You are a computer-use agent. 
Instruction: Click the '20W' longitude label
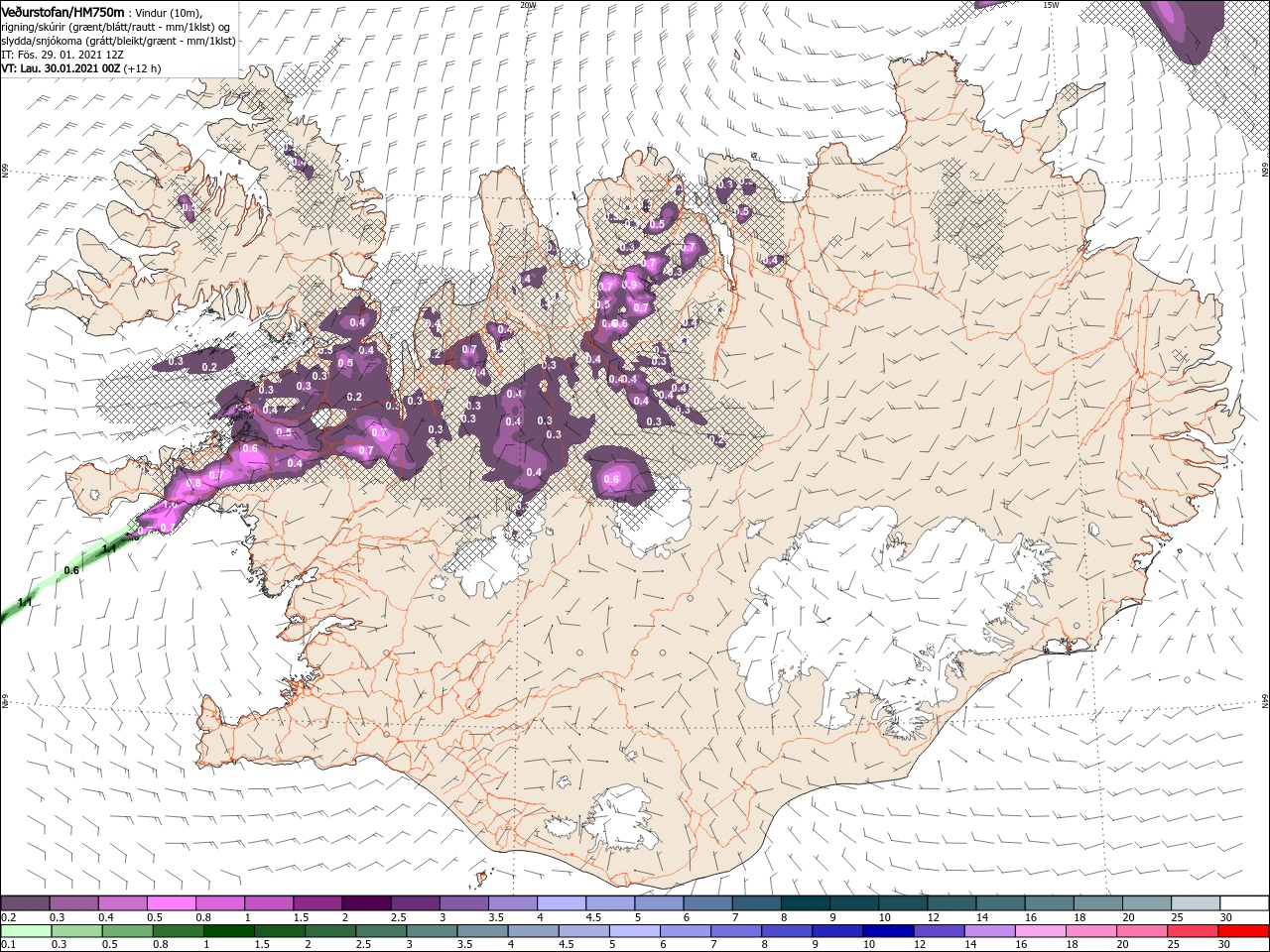click(528, 5)
